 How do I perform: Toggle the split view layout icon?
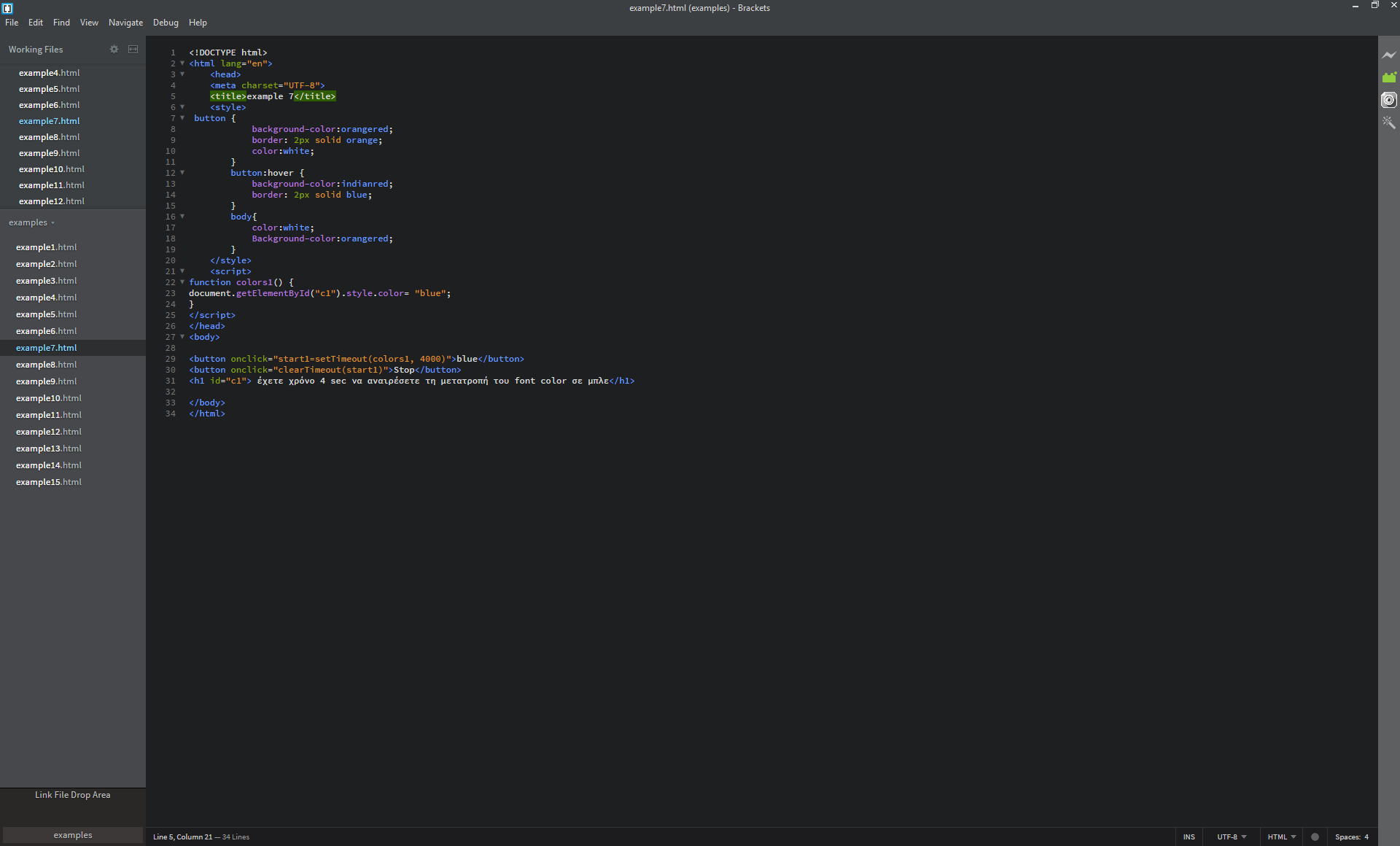[133, 49]
